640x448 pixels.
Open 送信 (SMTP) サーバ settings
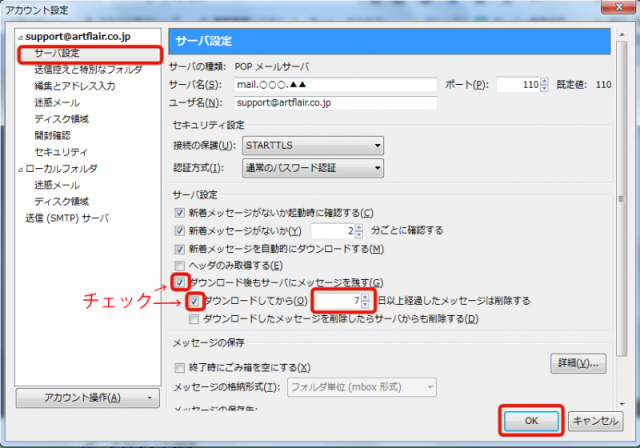click(x=67, y=218)
